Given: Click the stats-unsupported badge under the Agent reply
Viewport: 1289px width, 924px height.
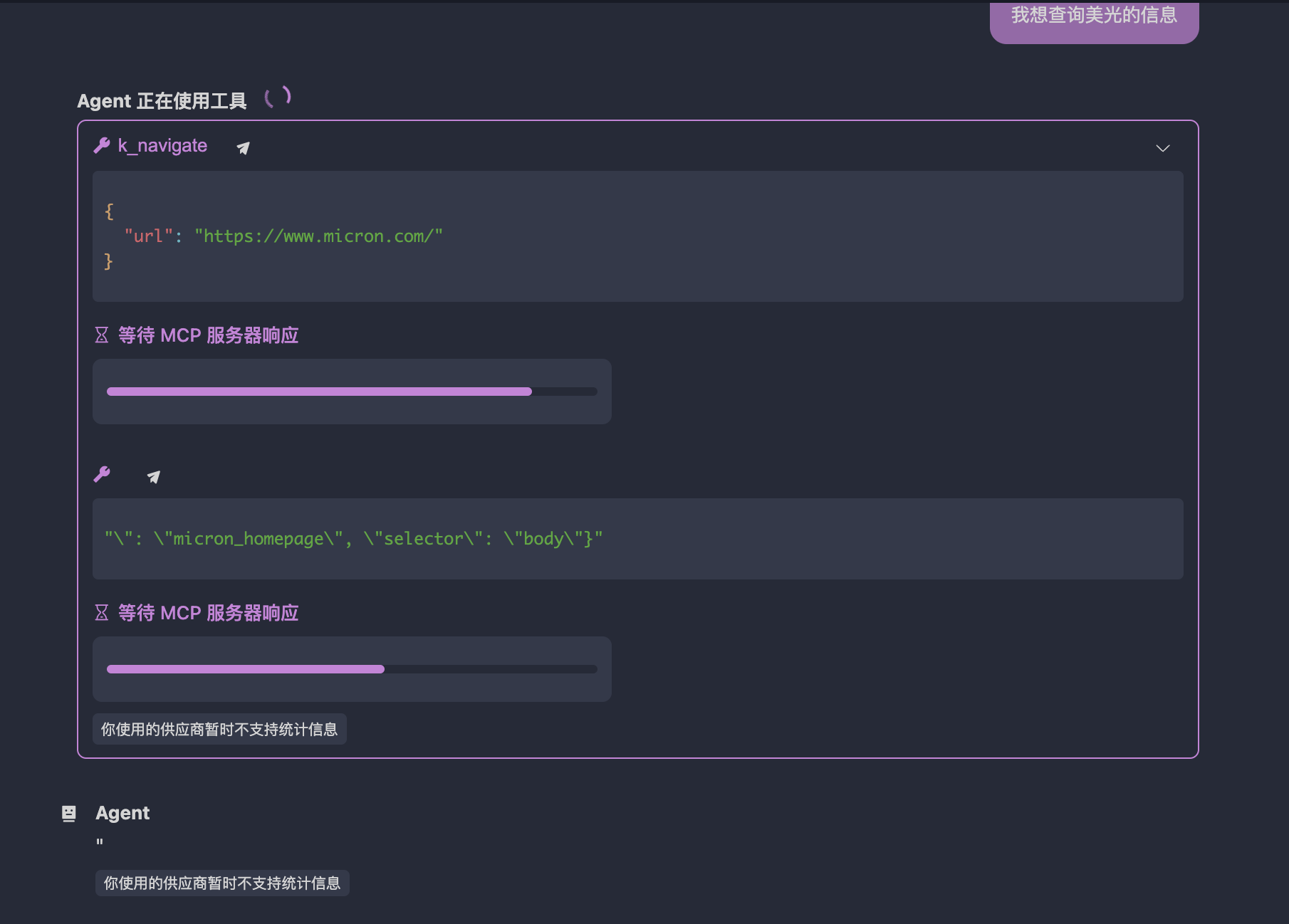Looking at the screenshot, I should point(222,883).
